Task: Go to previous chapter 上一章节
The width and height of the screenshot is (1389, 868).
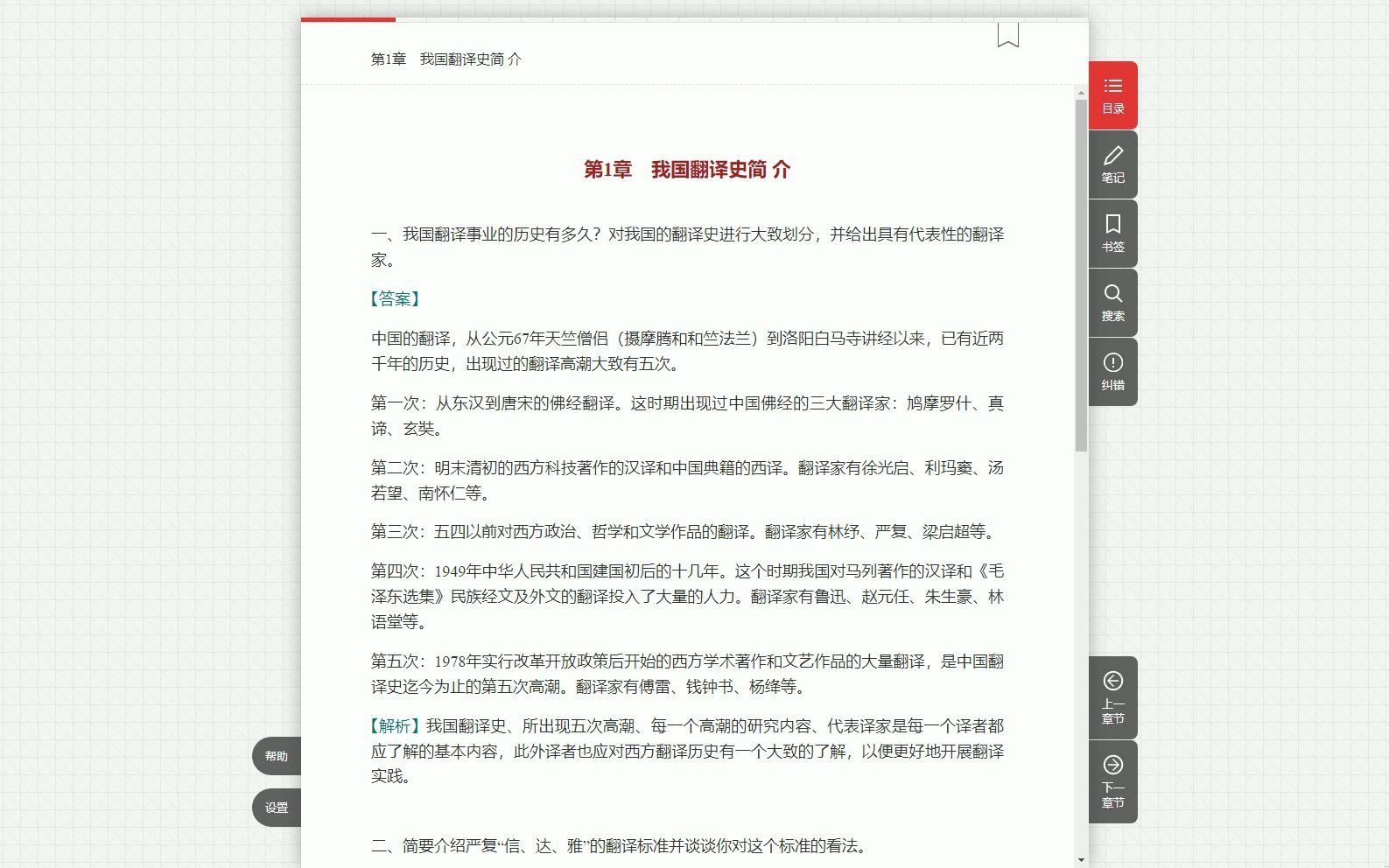Action: [x=1112, y=697]
